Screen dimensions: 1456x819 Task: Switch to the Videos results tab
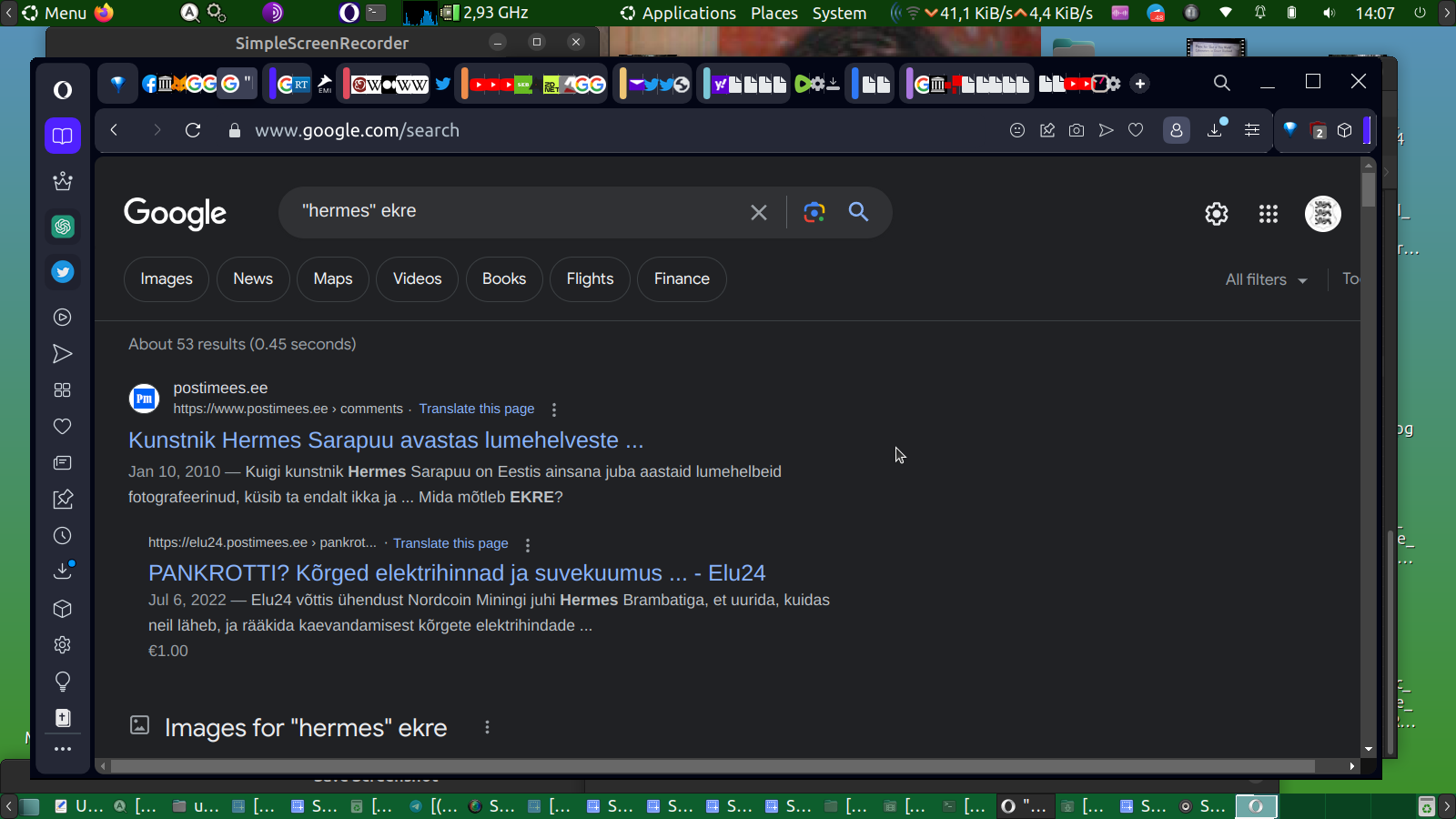(x=418, y=278)
